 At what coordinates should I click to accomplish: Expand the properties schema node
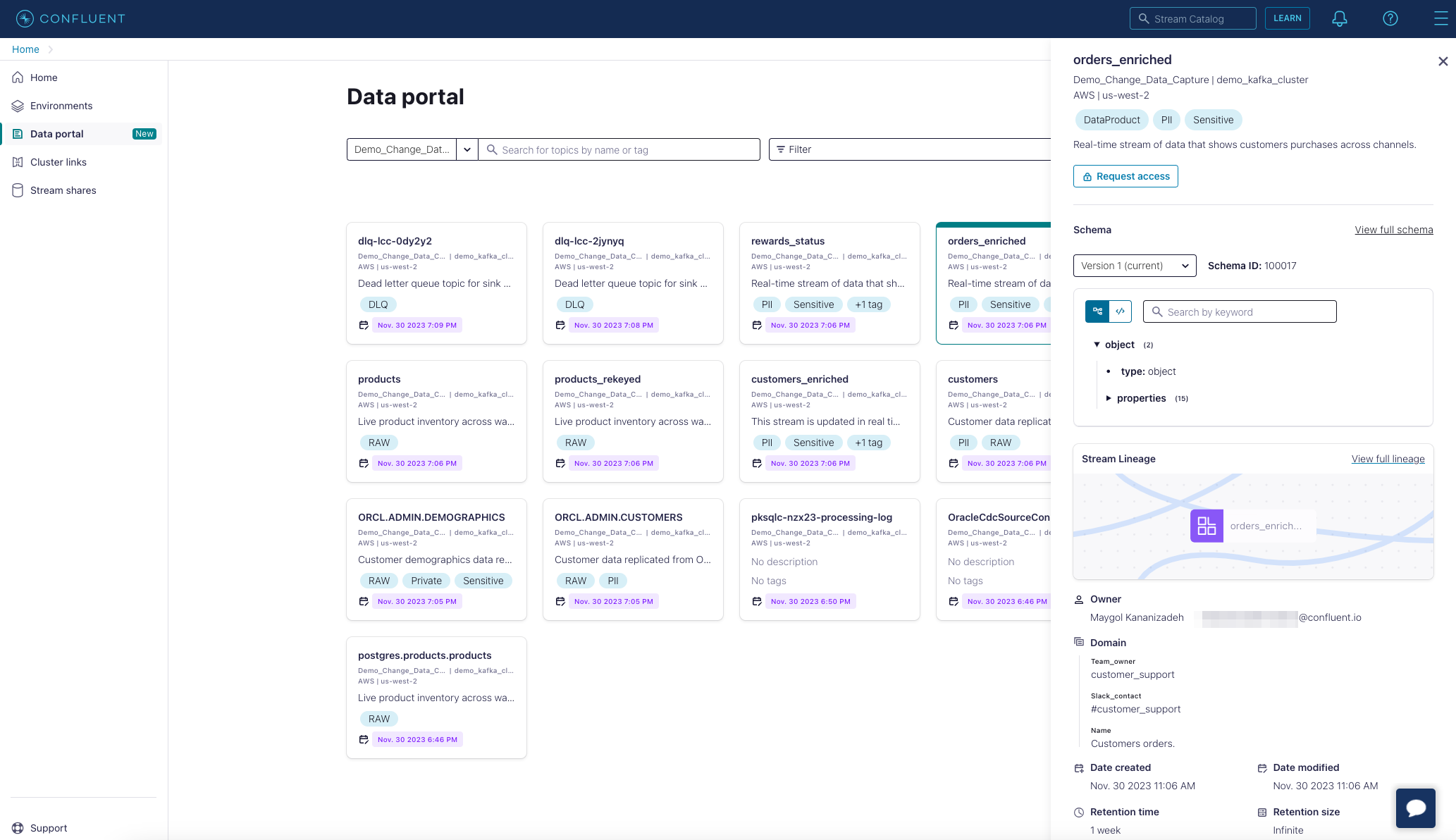1109,398
